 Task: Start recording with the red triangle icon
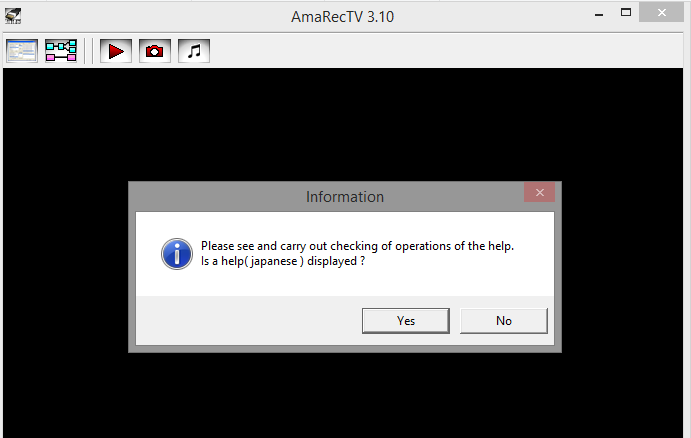116,50
